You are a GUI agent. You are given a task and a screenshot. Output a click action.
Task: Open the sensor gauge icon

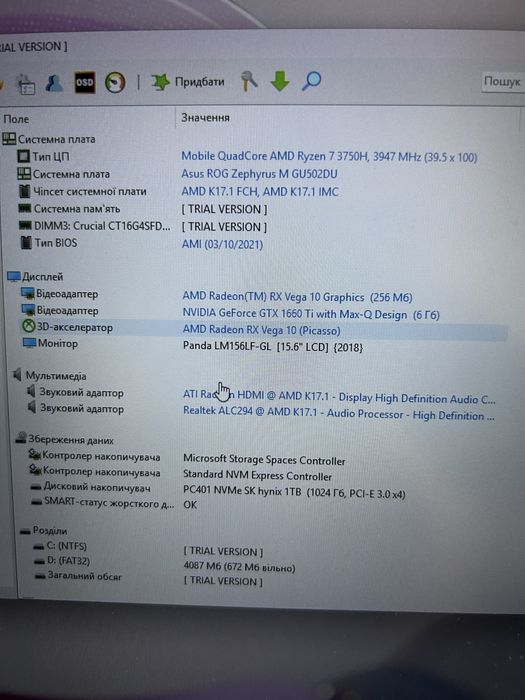[115, 83]
